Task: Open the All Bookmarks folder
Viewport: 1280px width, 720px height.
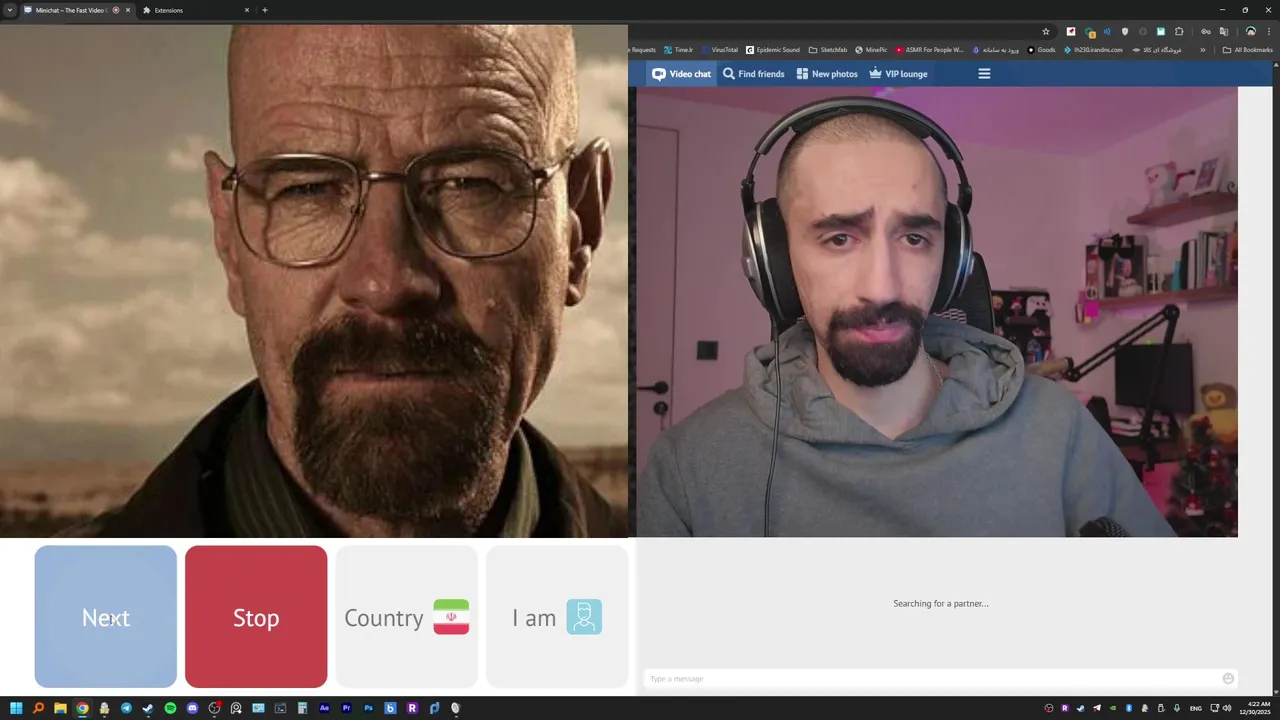Action: point(1247,50)
